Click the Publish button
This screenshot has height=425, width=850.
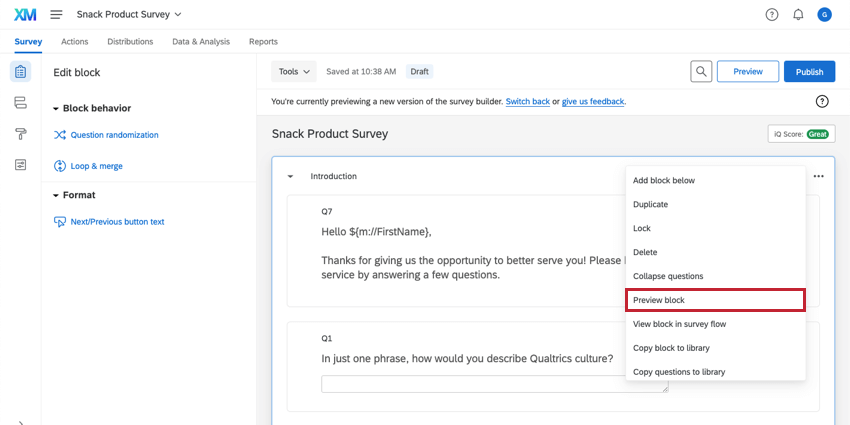[x=809, y=72]
